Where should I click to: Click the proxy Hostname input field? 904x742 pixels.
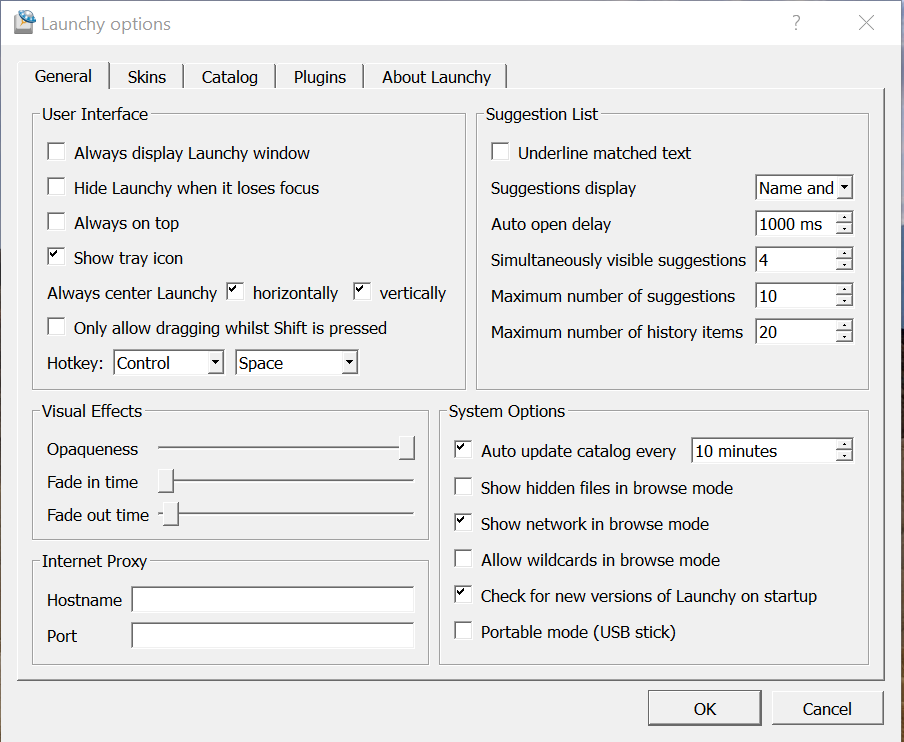tap(273, 600)
